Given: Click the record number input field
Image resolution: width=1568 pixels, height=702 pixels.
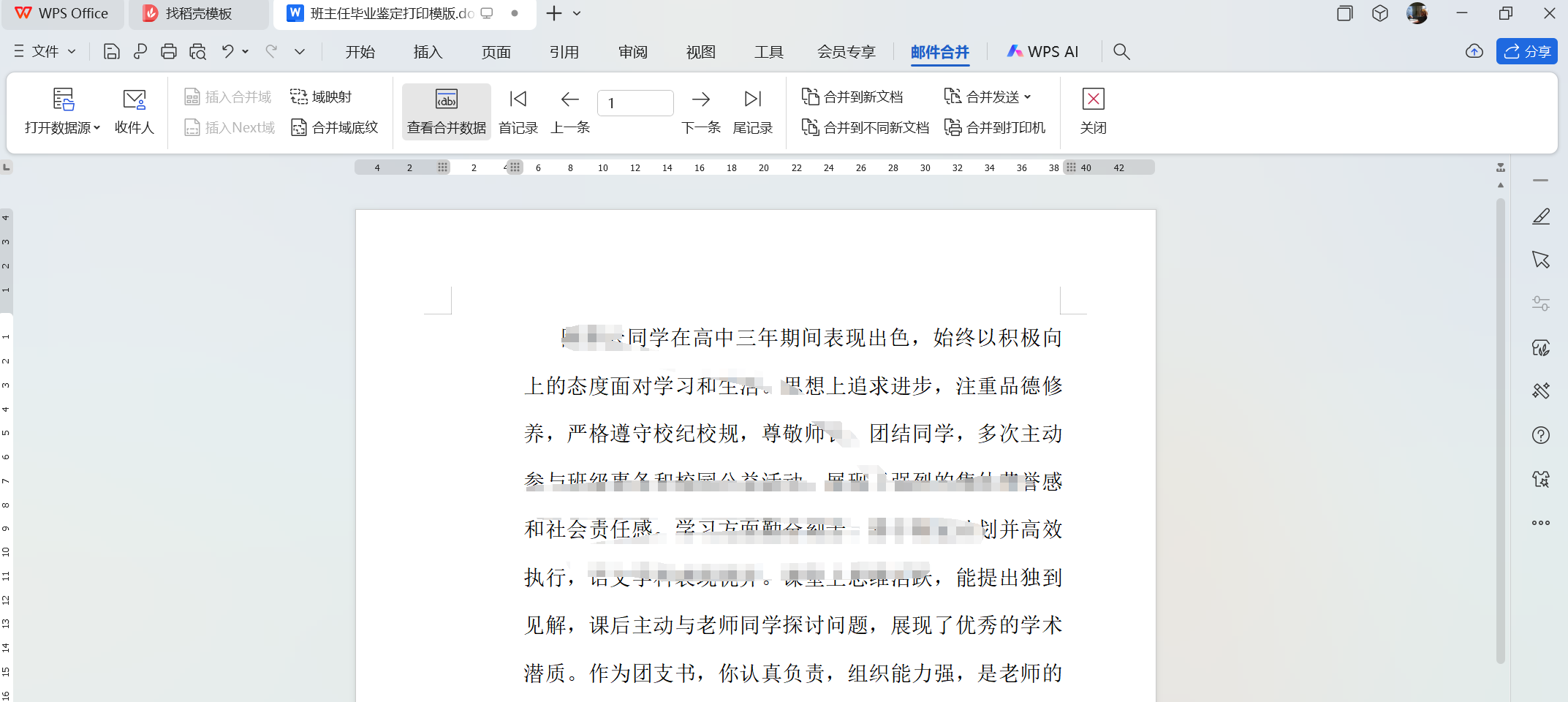Looking at the screenshot, I should (x=635, y=103).
